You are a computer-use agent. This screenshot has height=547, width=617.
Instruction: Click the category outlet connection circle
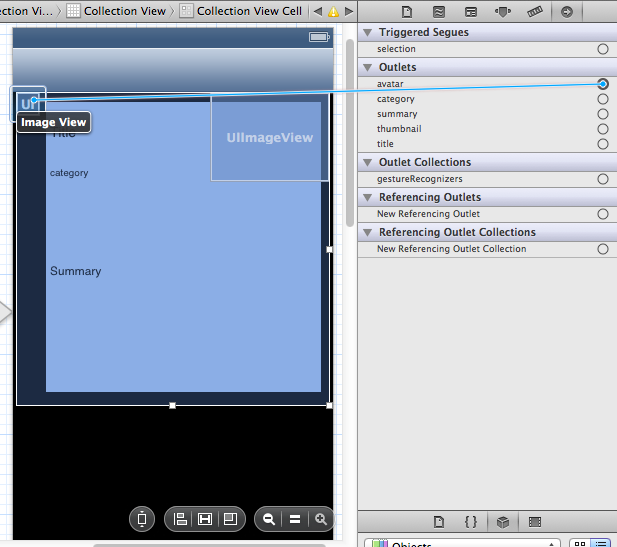[x=602, y=99]
